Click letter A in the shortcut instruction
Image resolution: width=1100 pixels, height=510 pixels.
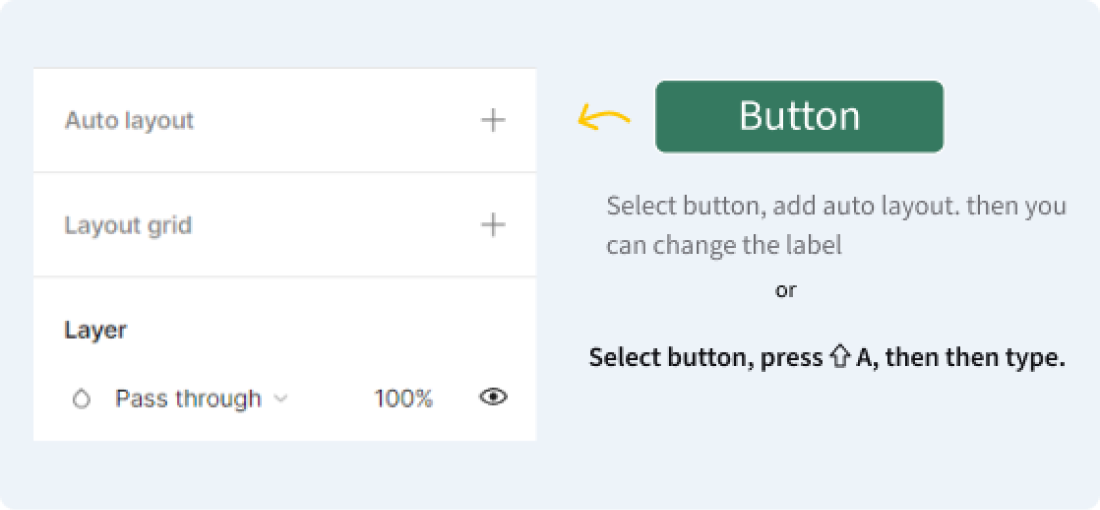(864, 358)
